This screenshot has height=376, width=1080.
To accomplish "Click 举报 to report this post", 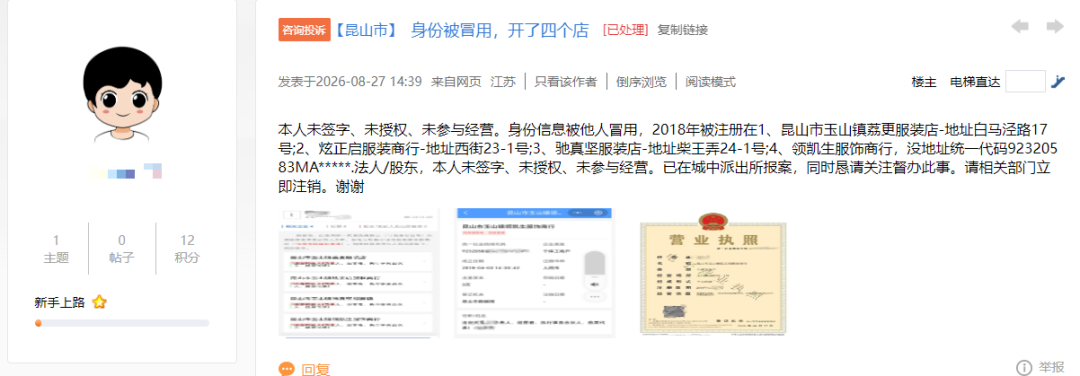I will tap(1052, 368).
